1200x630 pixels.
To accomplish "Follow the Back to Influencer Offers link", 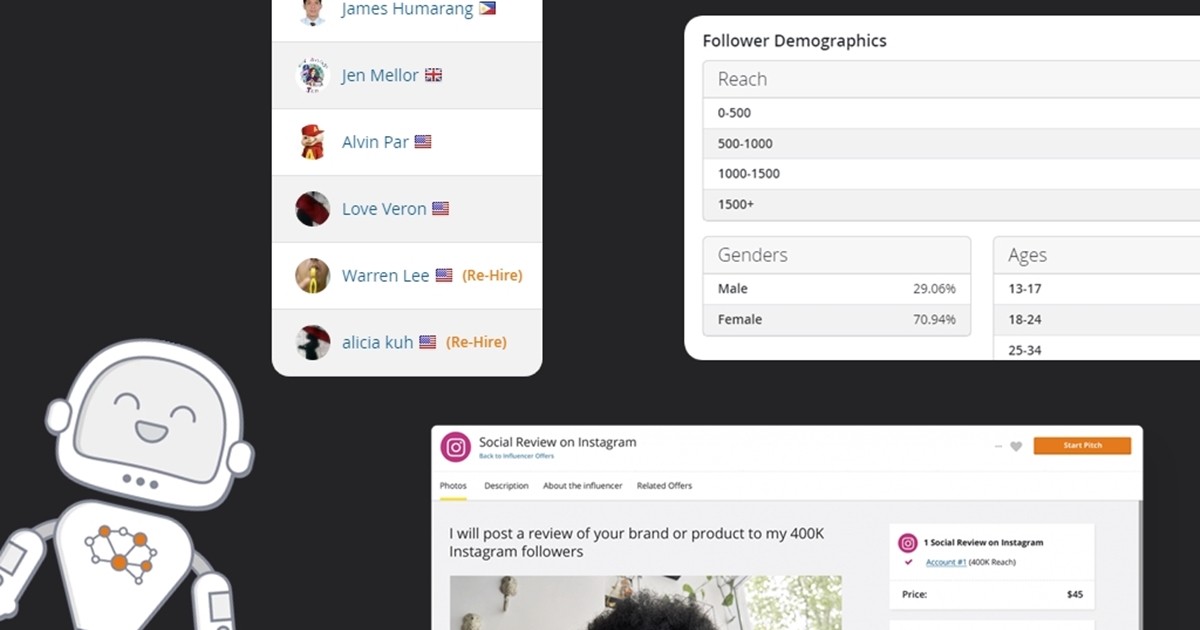I will coord(517,456).
